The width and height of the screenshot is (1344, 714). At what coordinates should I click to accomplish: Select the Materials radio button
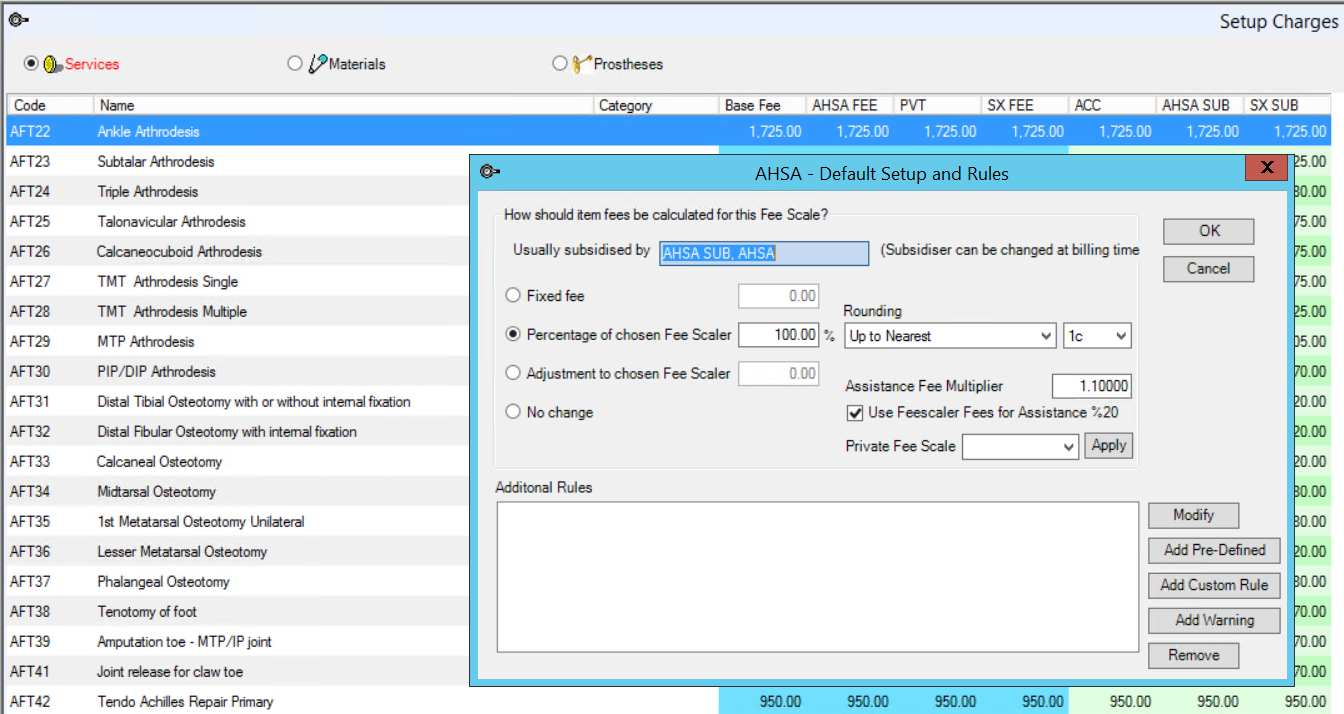(294, 63)
